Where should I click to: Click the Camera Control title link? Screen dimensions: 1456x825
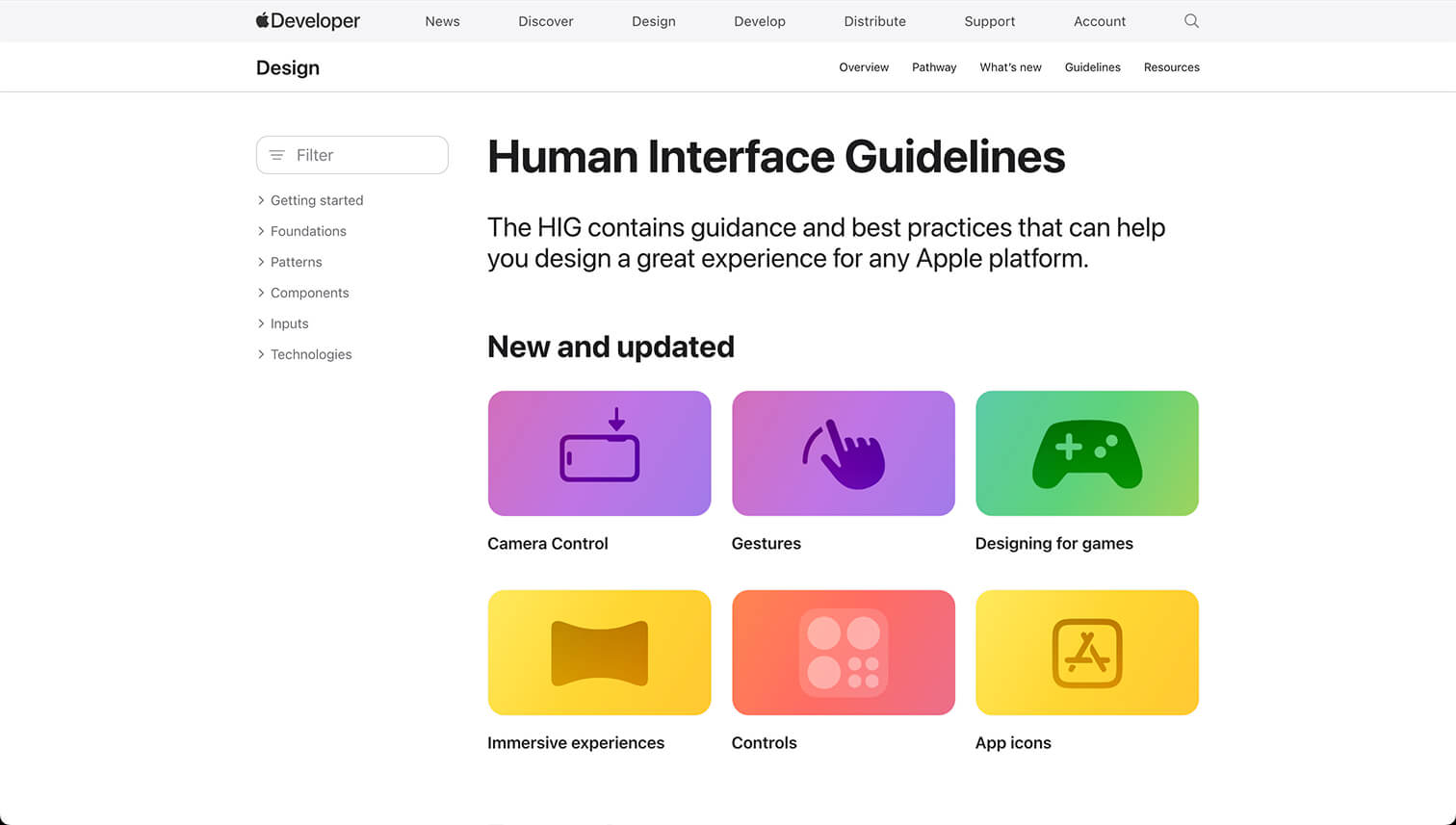click(x=548, y=543)
